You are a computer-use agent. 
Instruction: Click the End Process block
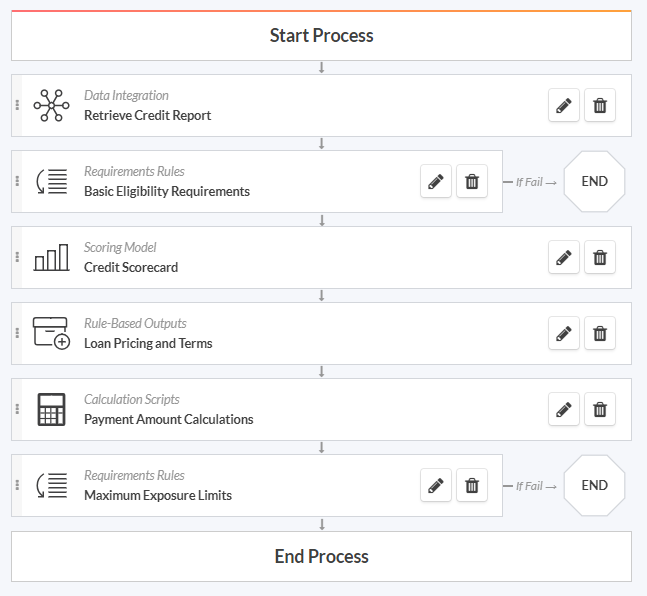(321, 556)
